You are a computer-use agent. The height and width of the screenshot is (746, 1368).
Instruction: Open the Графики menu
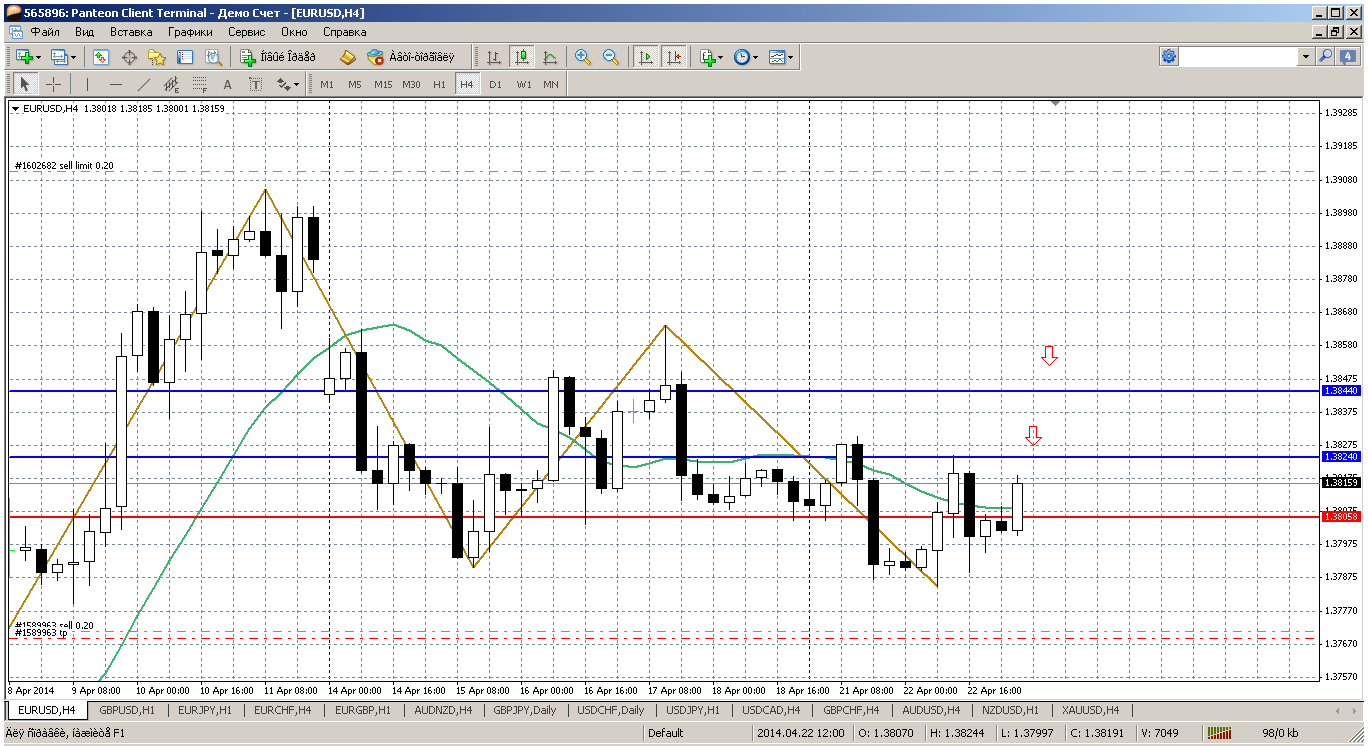coord(190,32)
